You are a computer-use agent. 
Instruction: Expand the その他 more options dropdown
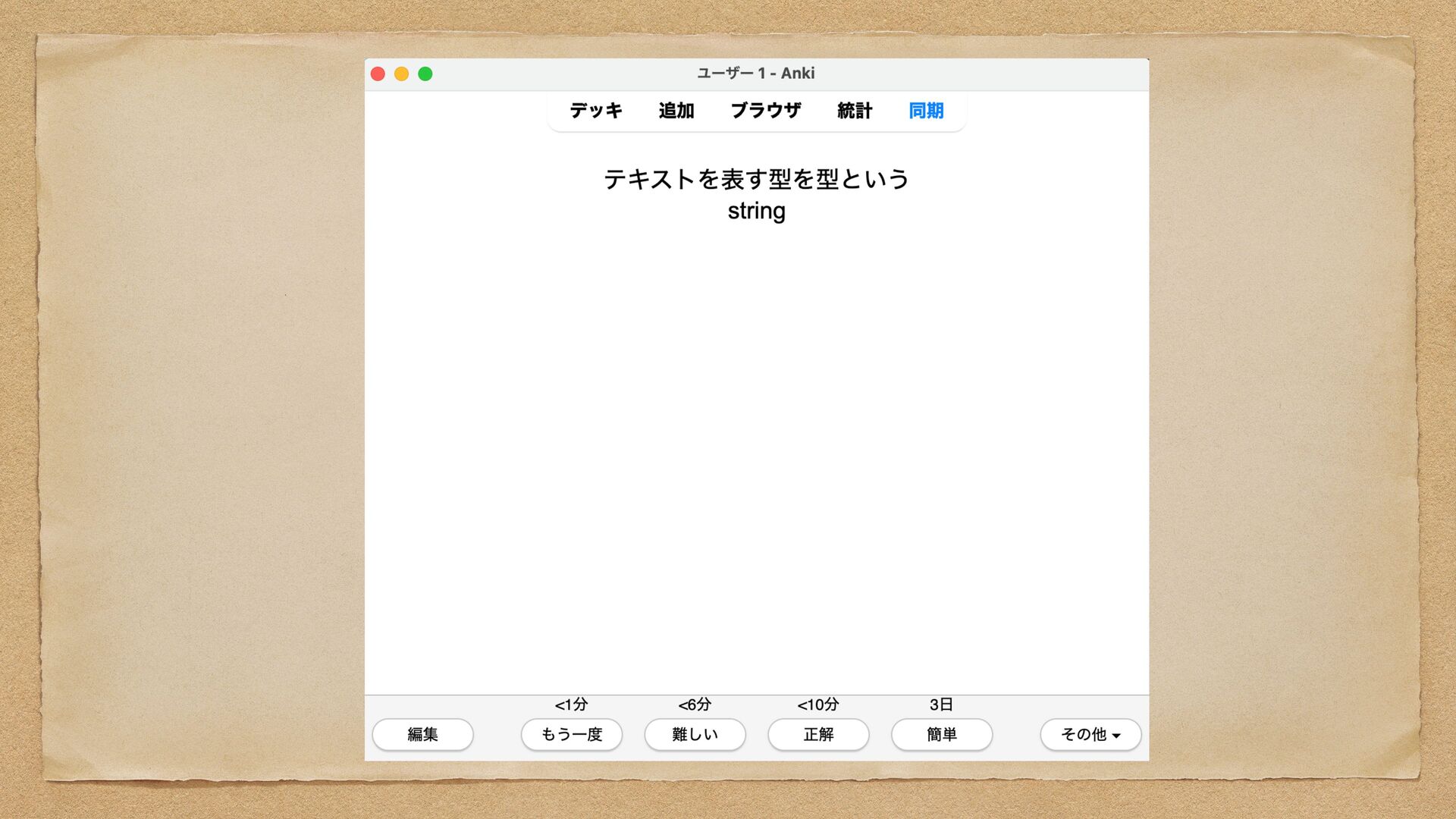pos(1090,734)
